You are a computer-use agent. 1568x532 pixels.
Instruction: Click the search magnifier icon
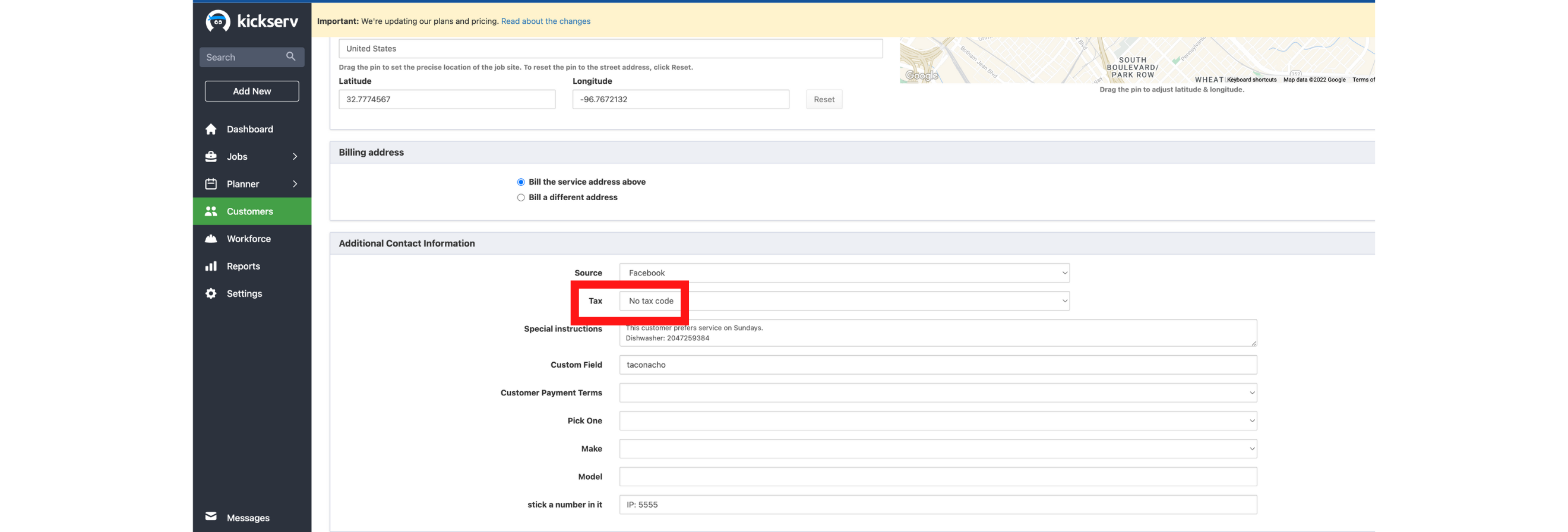tap(290, 56)
